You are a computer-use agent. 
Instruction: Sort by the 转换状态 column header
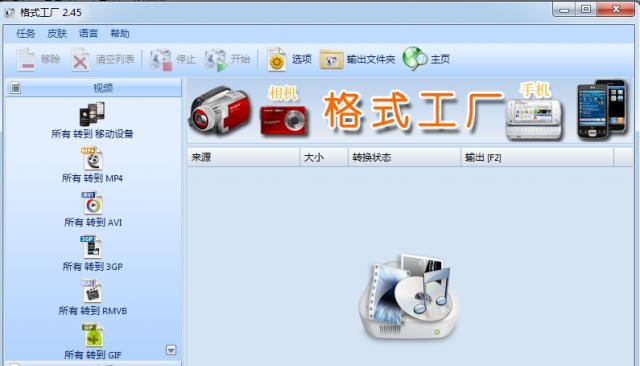point(404,157)
